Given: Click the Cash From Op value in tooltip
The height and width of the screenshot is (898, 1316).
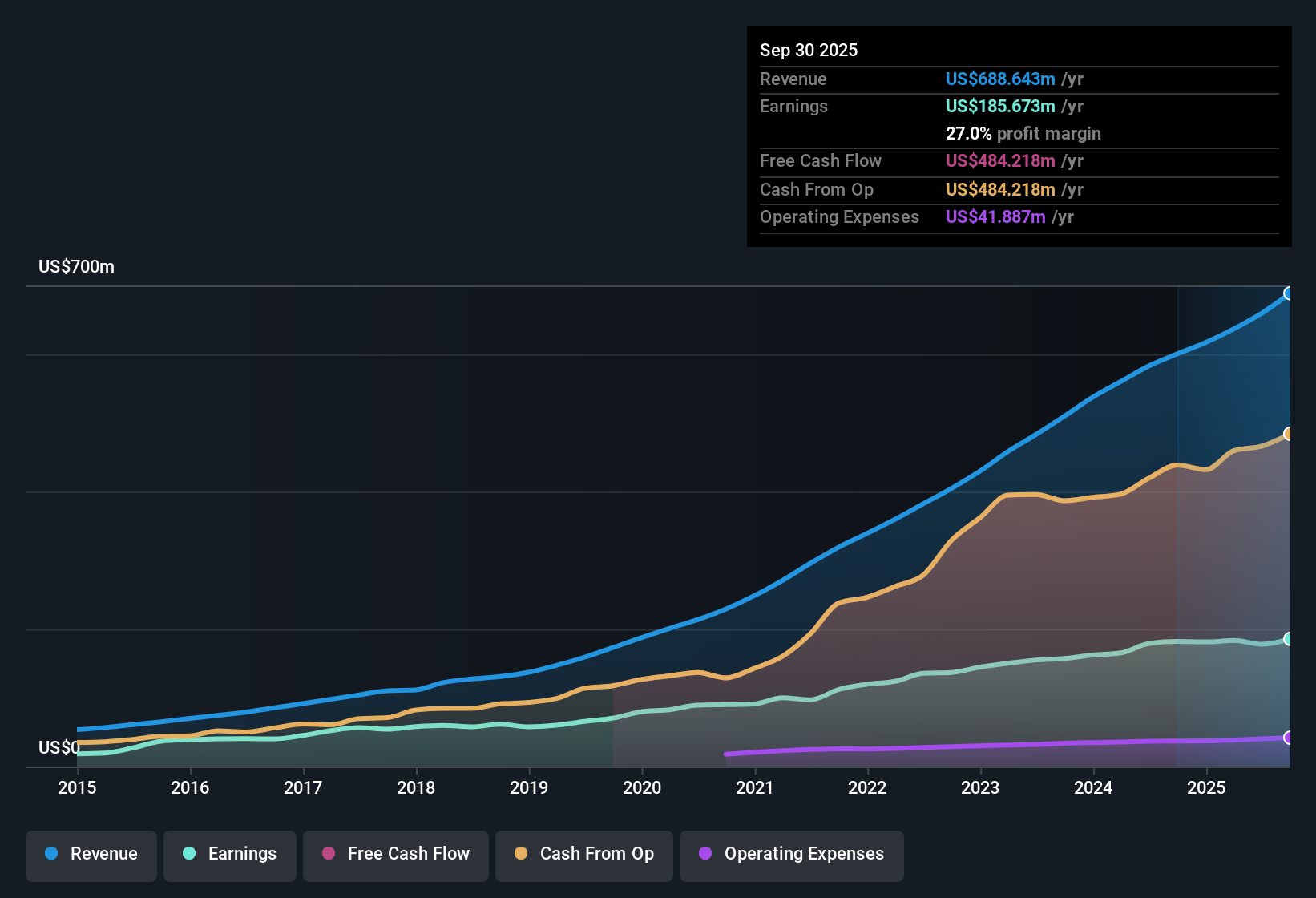Looking at the screenshot, I should [x=1000, y=189].
